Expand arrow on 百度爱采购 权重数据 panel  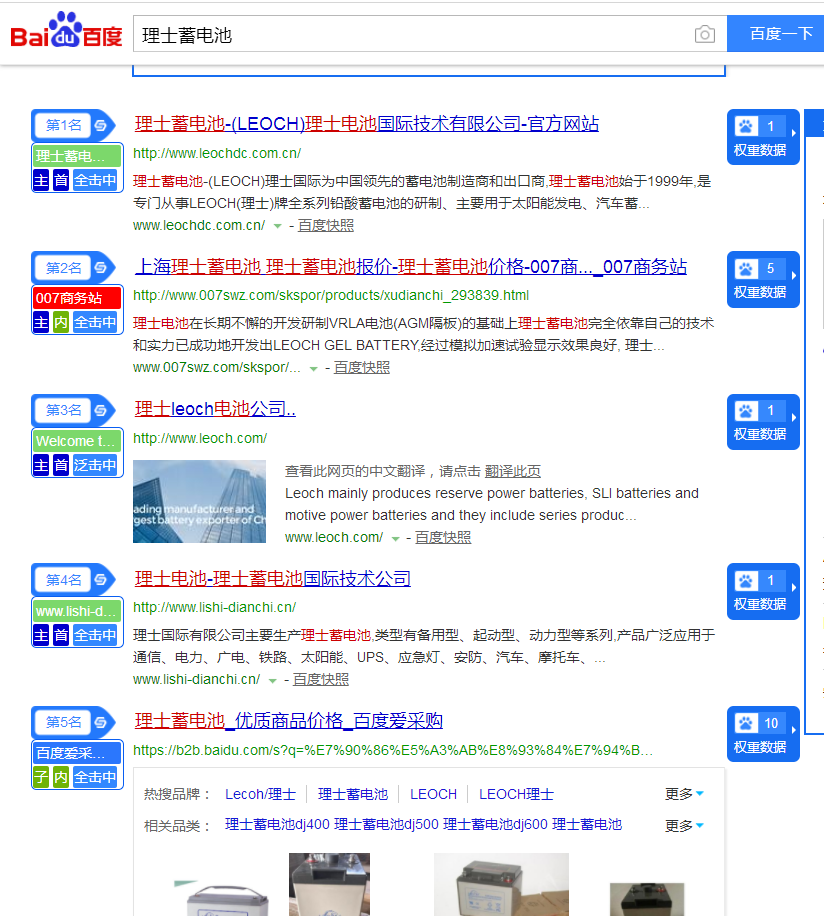pos(794,730)
